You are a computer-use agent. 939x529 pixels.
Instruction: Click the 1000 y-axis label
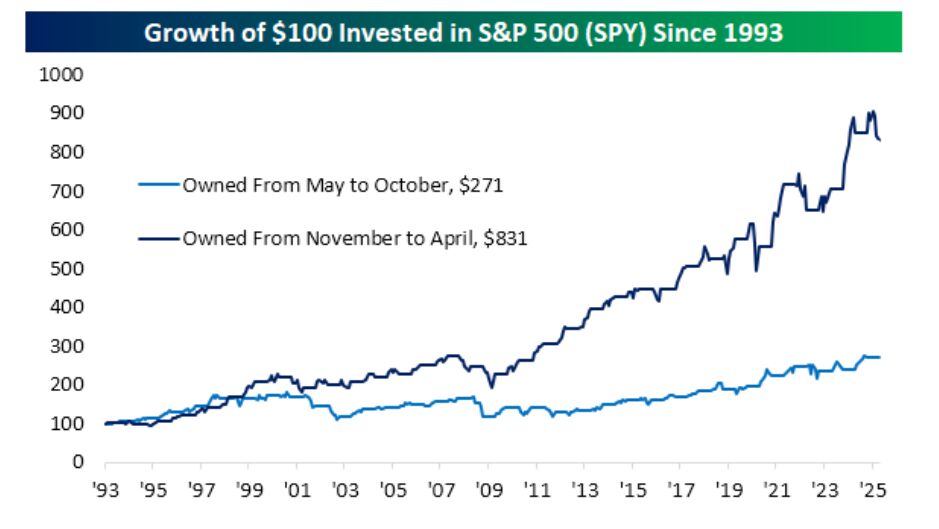coord(61,74)
